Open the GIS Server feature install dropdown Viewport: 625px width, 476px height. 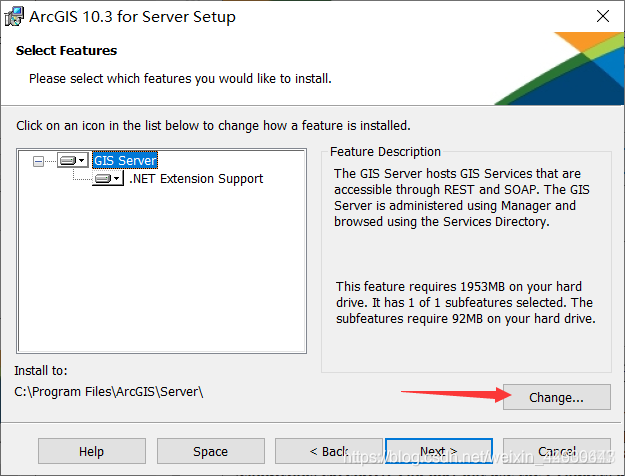point(73,160)
